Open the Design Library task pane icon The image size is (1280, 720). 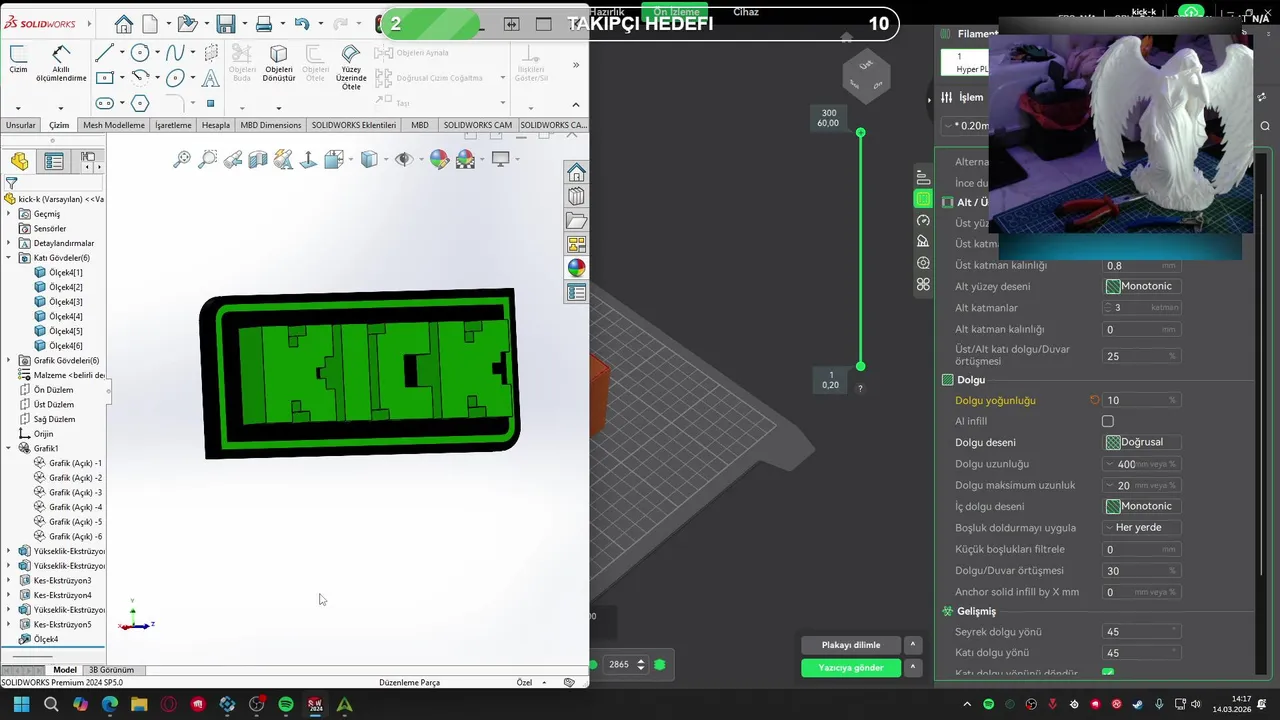(x=576, y=197)
